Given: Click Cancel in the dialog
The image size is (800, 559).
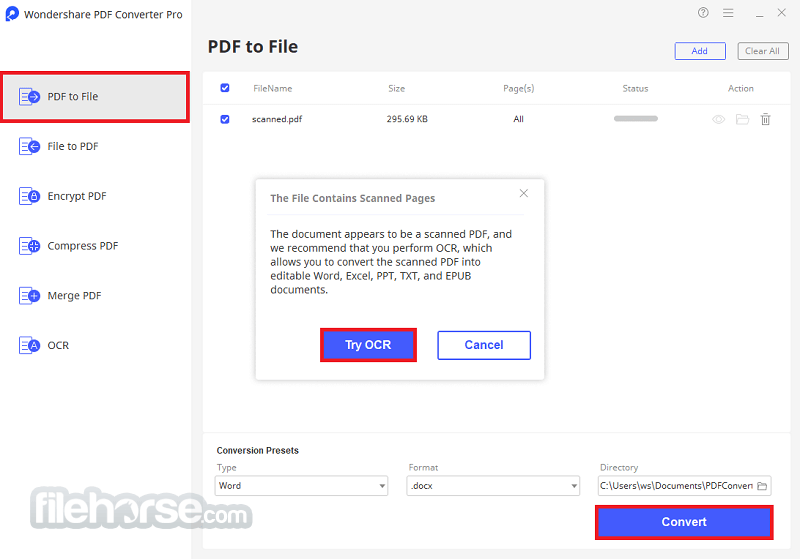Looking at the screenshot, I should click(484, 345).
